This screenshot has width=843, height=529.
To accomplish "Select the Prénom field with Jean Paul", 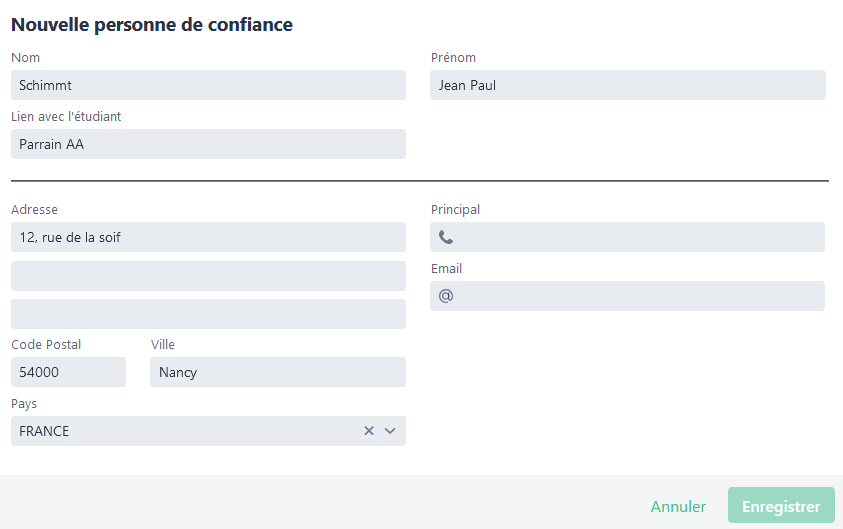I will 628,85.
